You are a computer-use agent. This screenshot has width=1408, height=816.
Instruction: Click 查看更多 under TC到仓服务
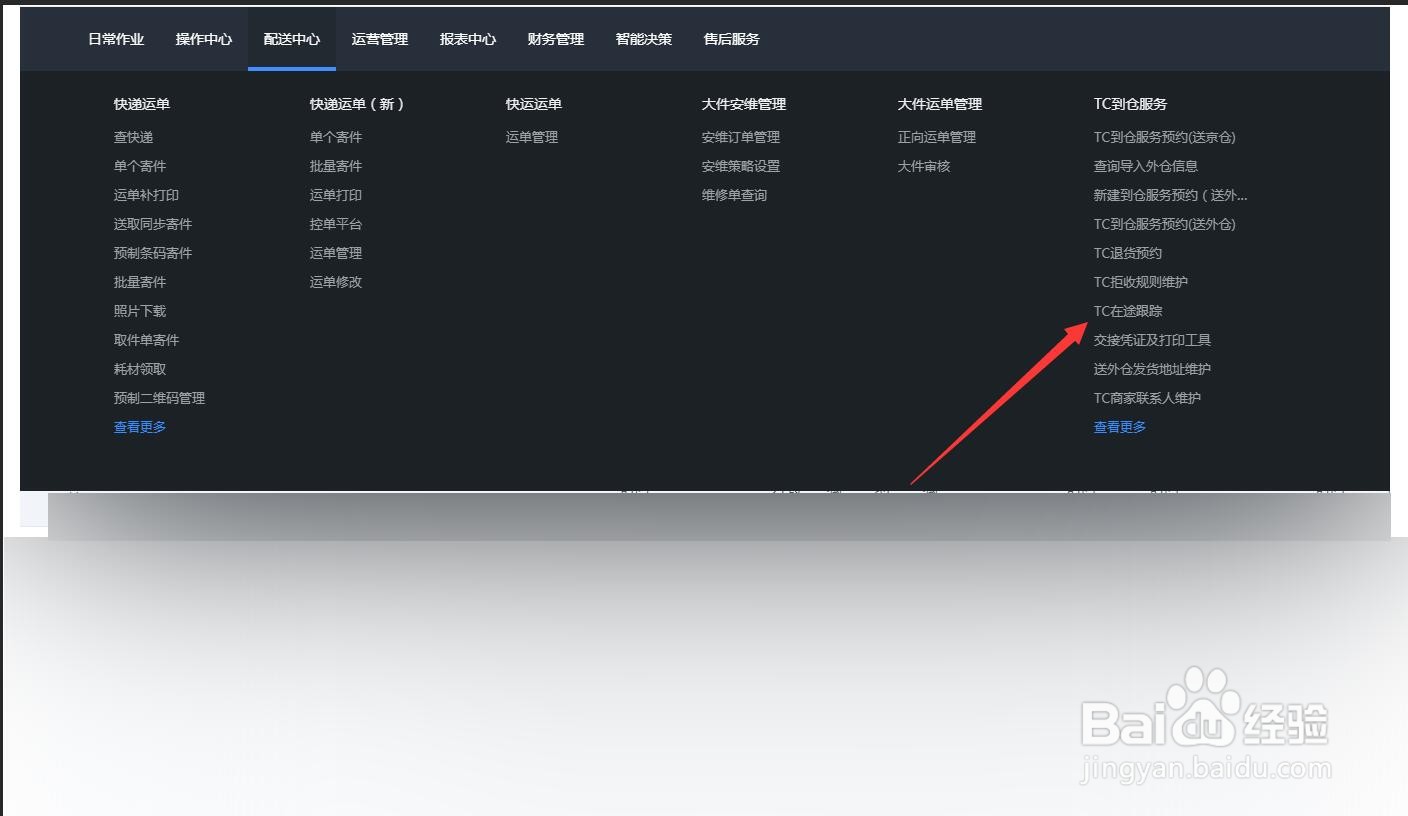1120,427
